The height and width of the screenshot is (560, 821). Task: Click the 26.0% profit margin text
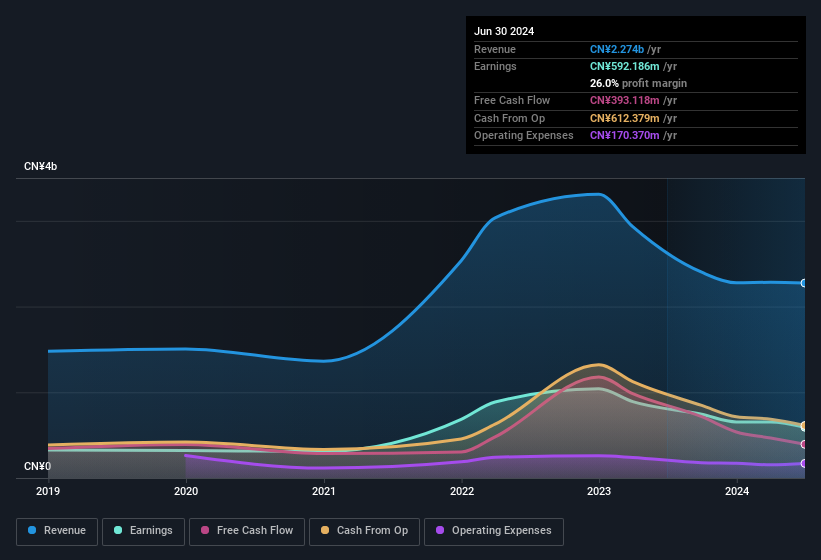click(638, 83)
